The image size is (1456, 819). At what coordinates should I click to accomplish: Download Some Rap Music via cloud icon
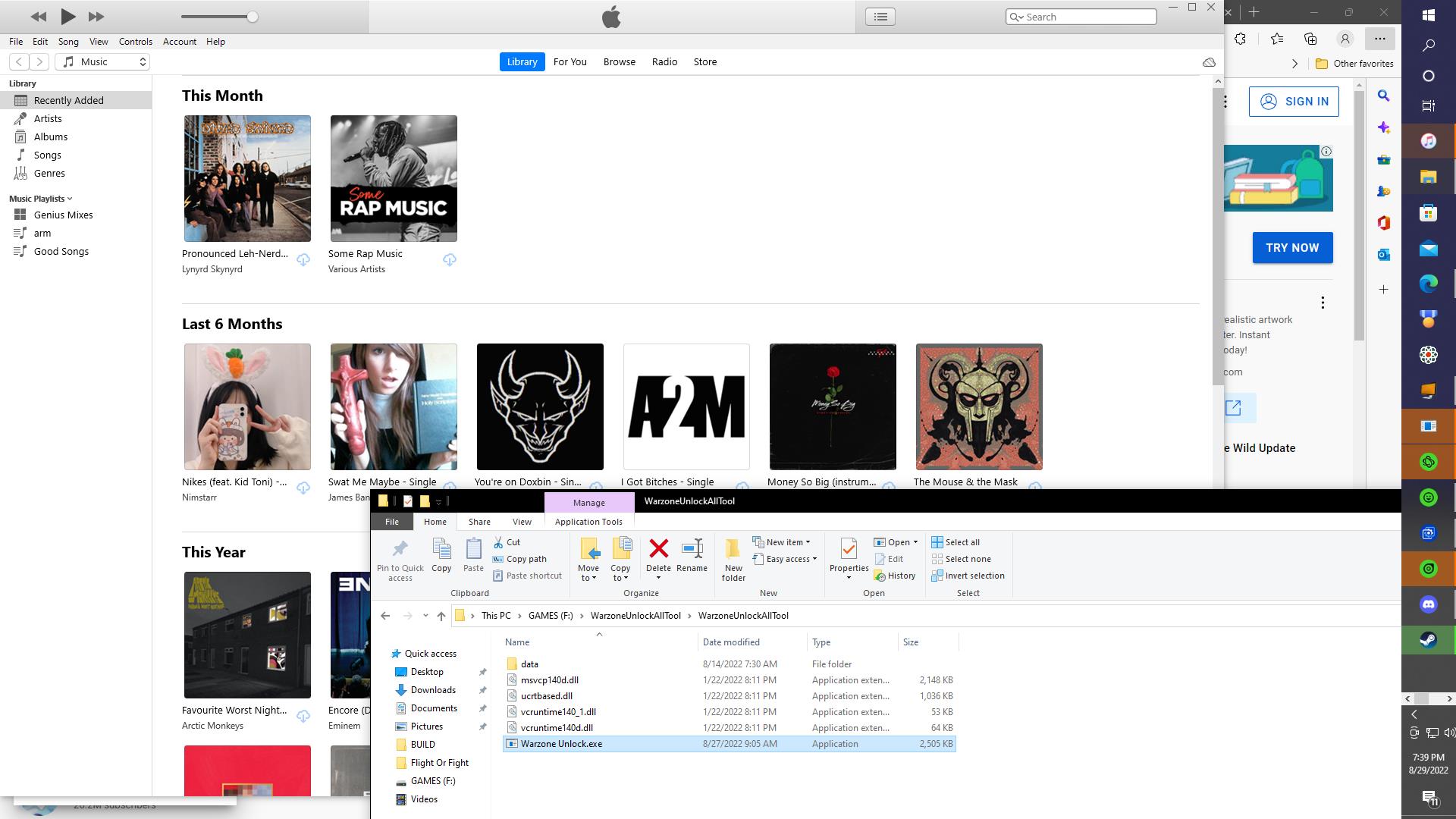[450, 260]
